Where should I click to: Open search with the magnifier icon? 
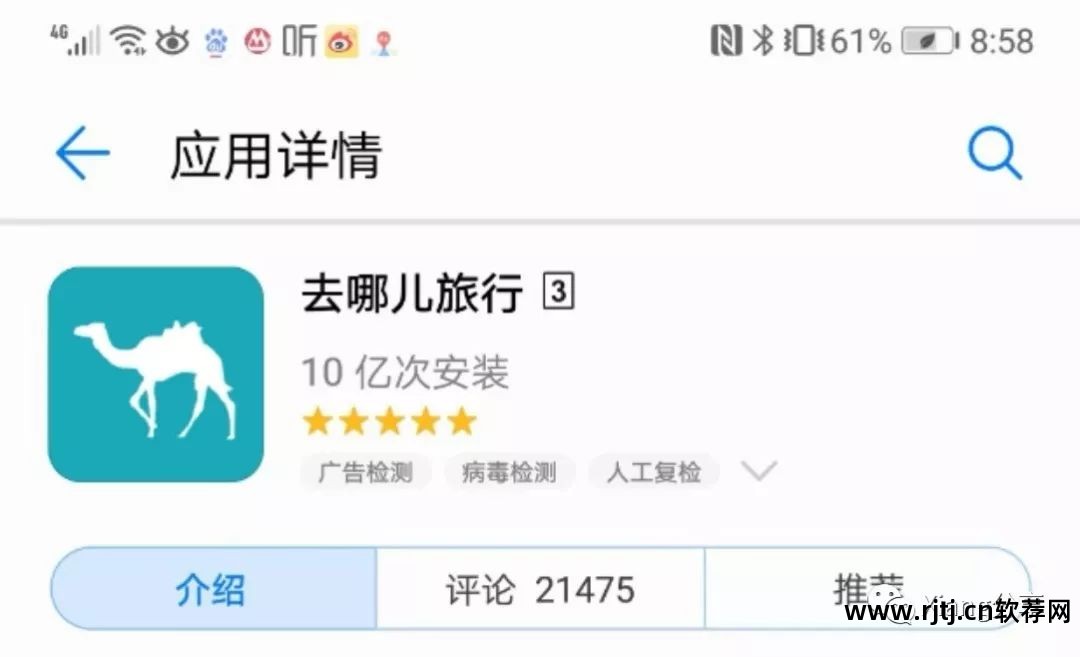995,152
